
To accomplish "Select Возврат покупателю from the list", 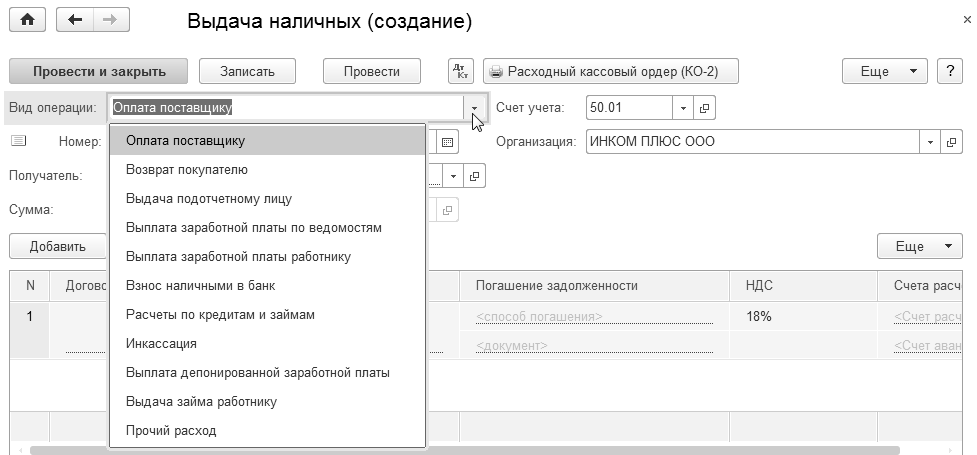I will [x=187, y=170].
